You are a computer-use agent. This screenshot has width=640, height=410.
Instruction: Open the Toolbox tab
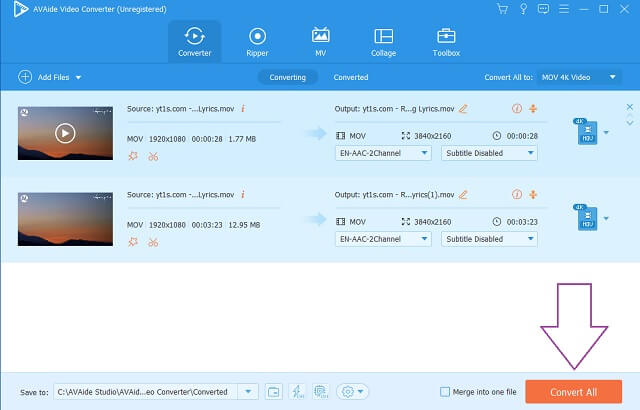pos(446,41)
